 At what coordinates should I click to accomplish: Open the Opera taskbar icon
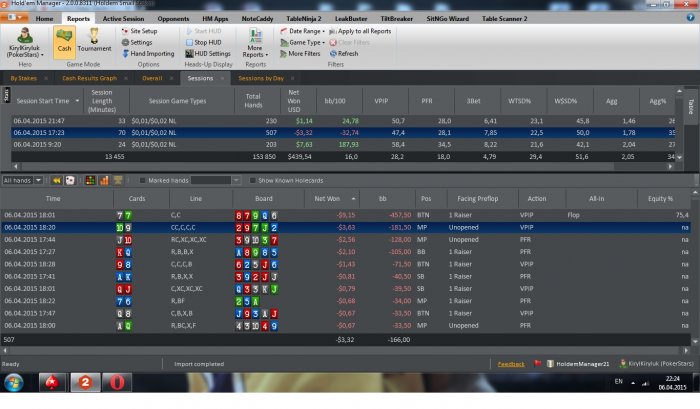117,382
